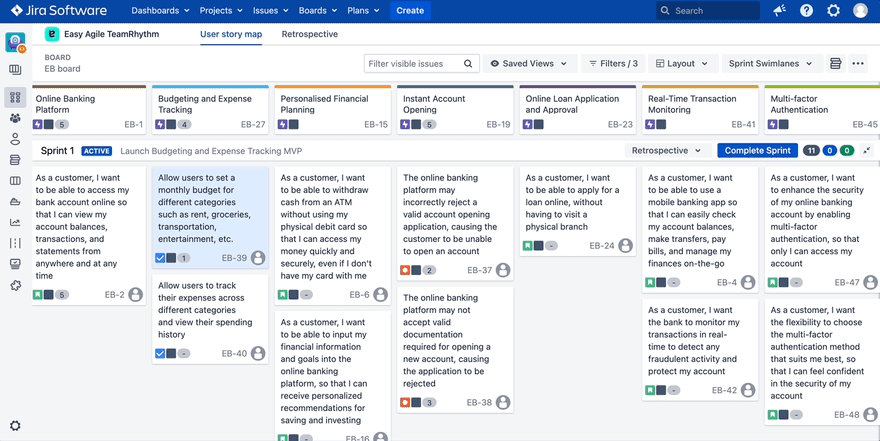
Task: Focus the top Search field
Action: tap(710, 11)
